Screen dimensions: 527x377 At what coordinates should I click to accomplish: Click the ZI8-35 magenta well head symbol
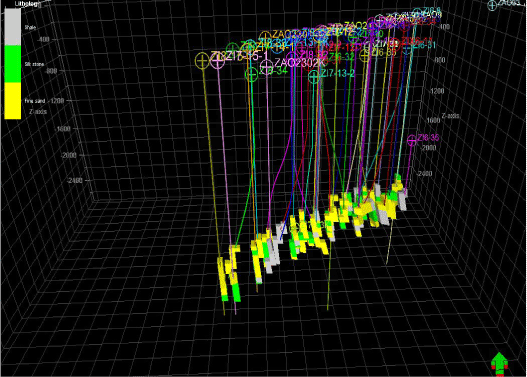[412, 140]
